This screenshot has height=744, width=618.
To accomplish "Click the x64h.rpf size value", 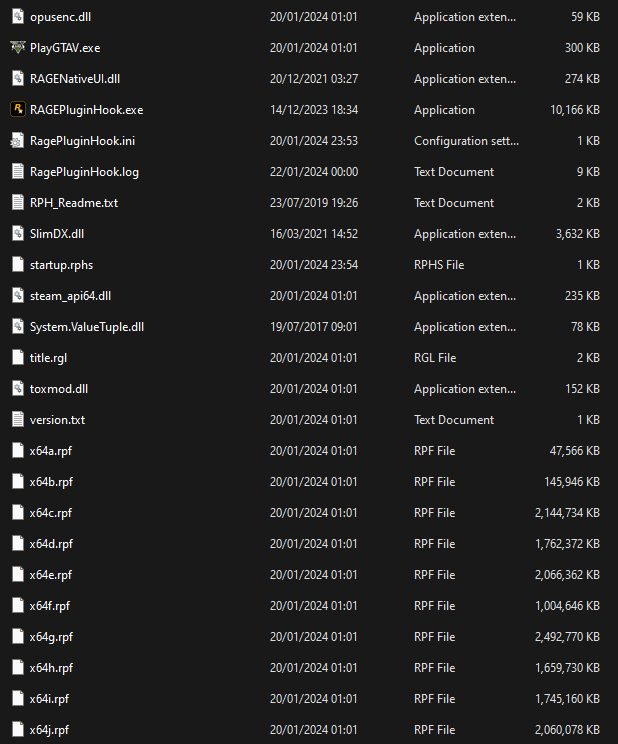I will (x=567, y=668).
